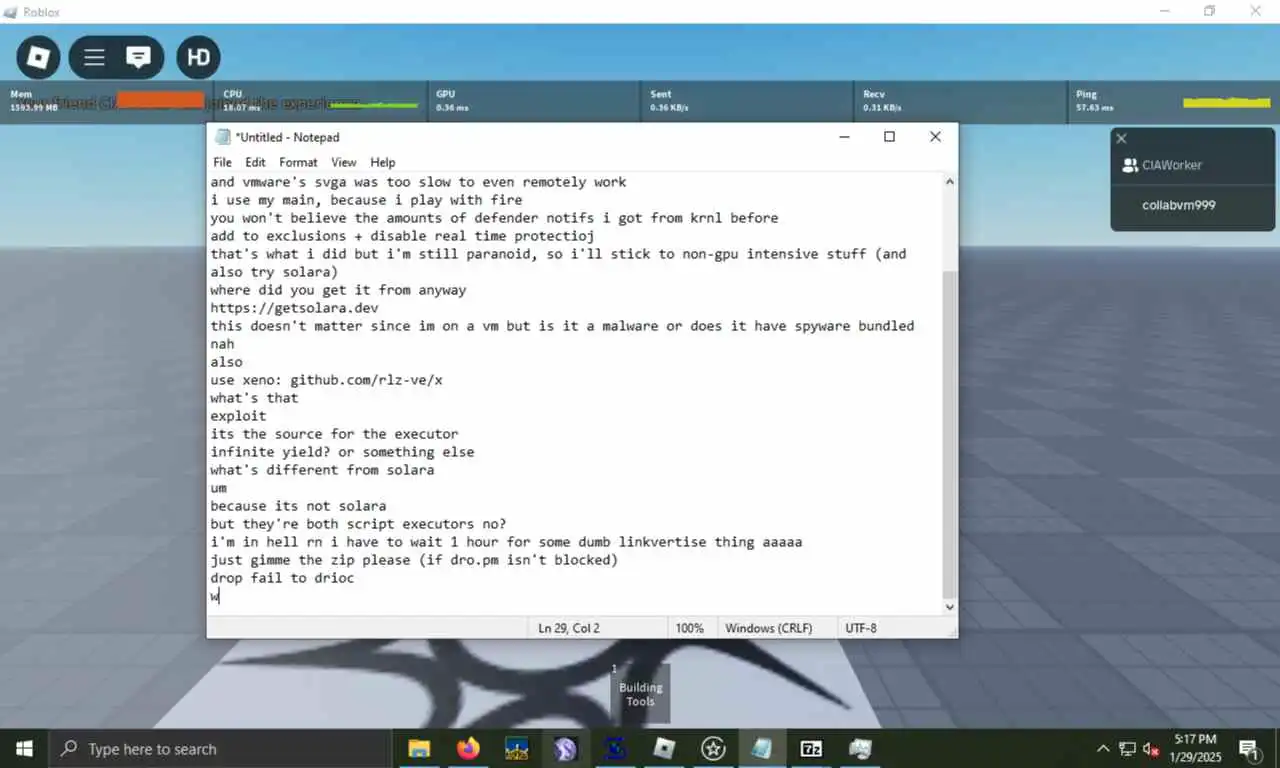Click the network tray icon

click(x=1127, y=748)
